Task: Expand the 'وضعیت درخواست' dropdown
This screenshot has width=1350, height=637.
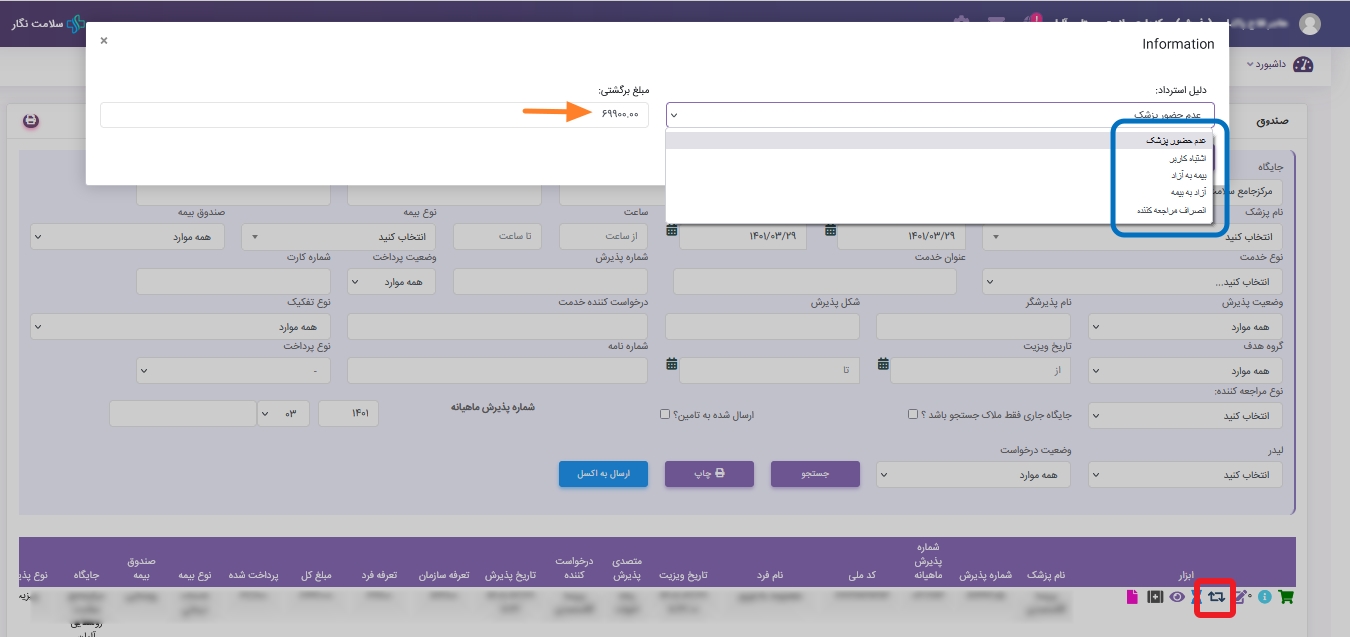Action: pyautogui.click(x=973, y=475)
